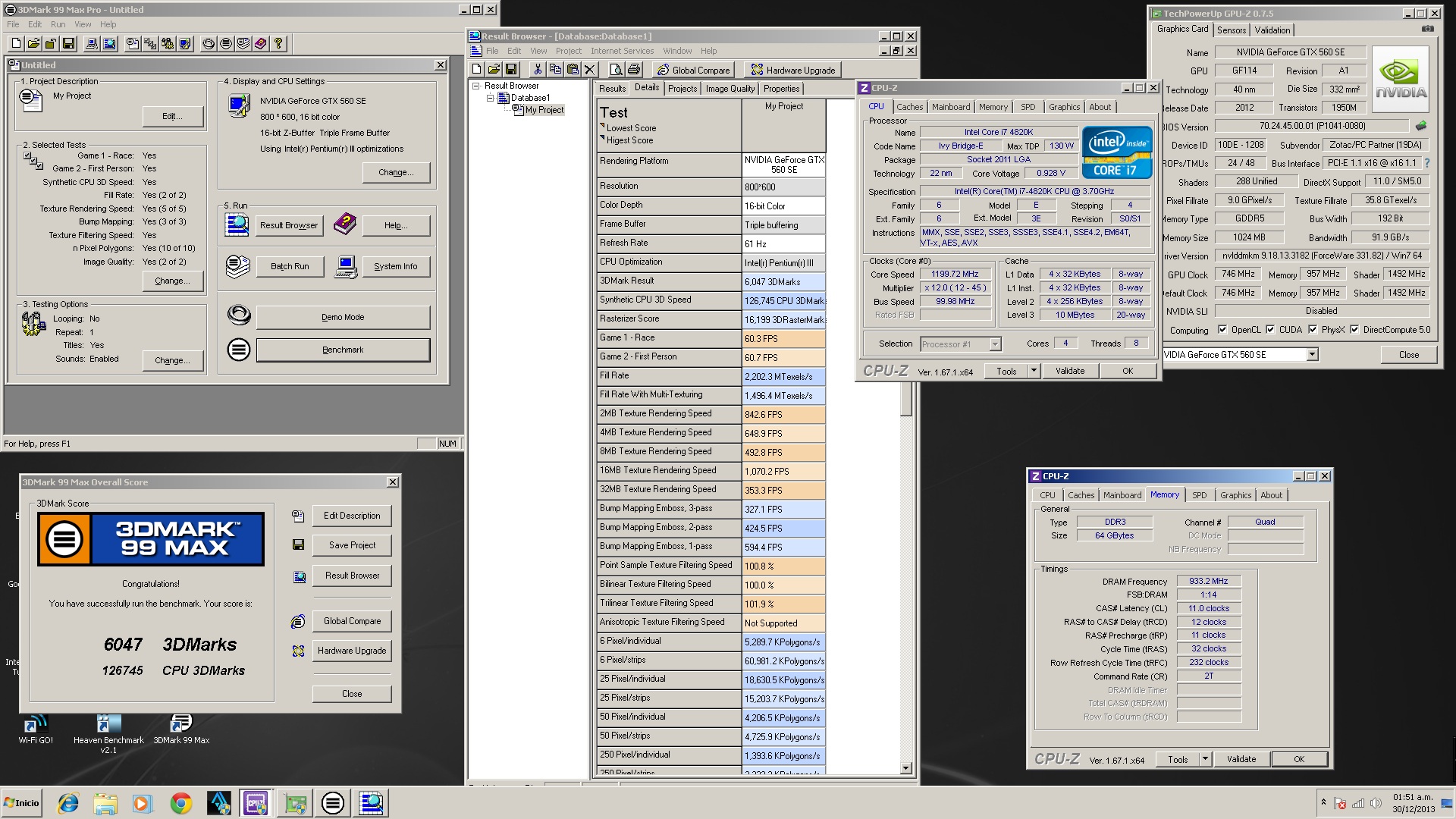The height and width of the screenshot is (819, 1456).
Task: Click Windows Media Player taskbar icon
Action: (142, 803)
